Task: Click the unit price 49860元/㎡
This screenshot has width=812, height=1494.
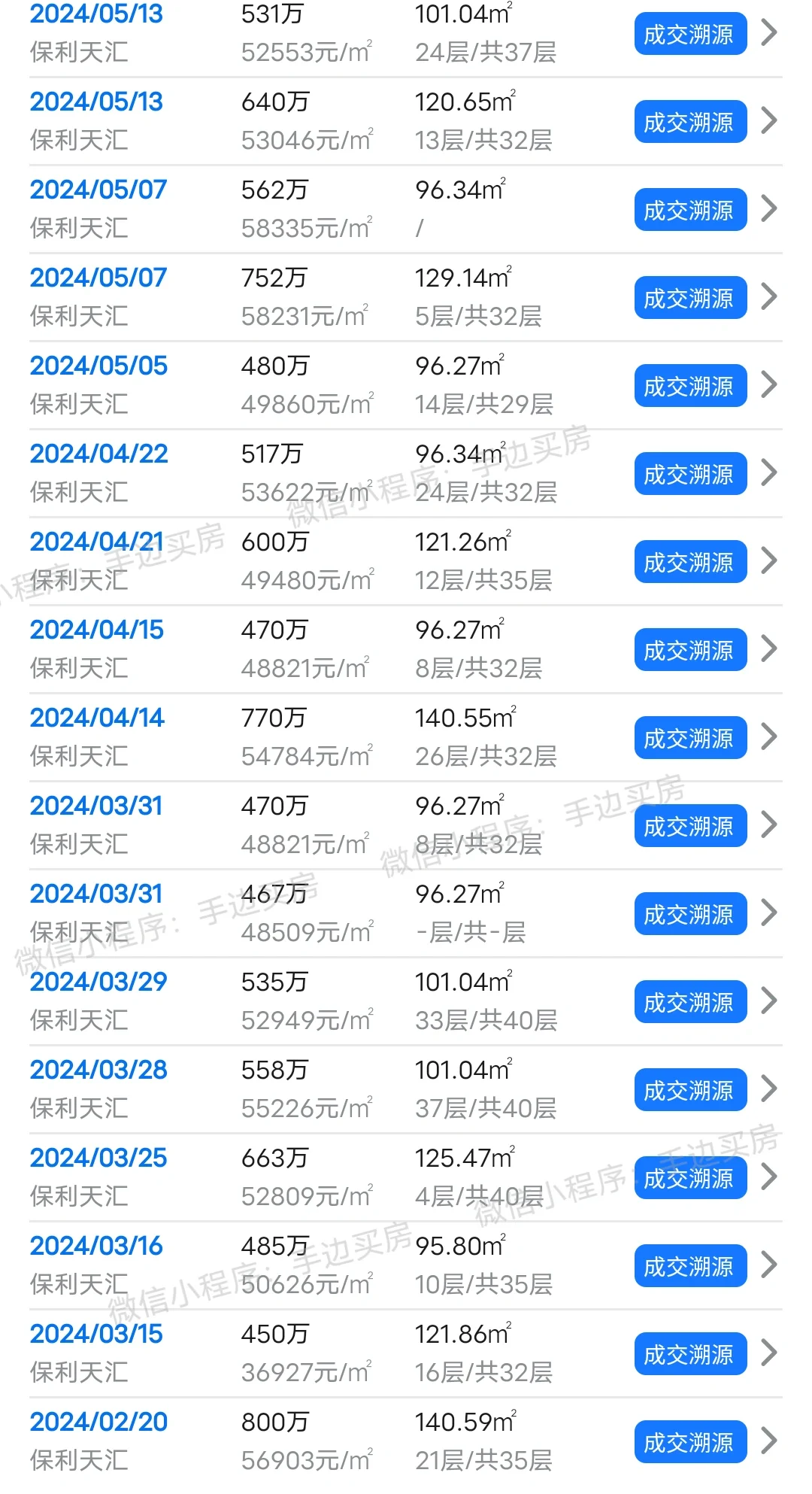Action: pyautogui.click(x=307, y=404)
